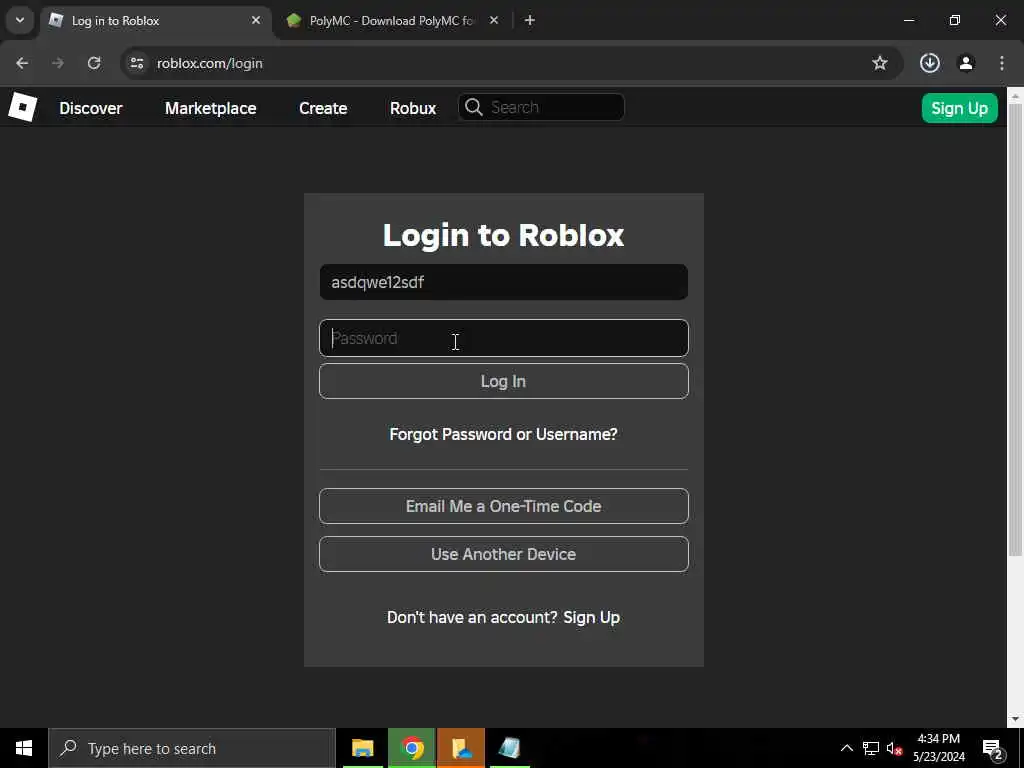1024x768 pixels.
Task: Click the browser back arrow
Action: tap(22, 63)
